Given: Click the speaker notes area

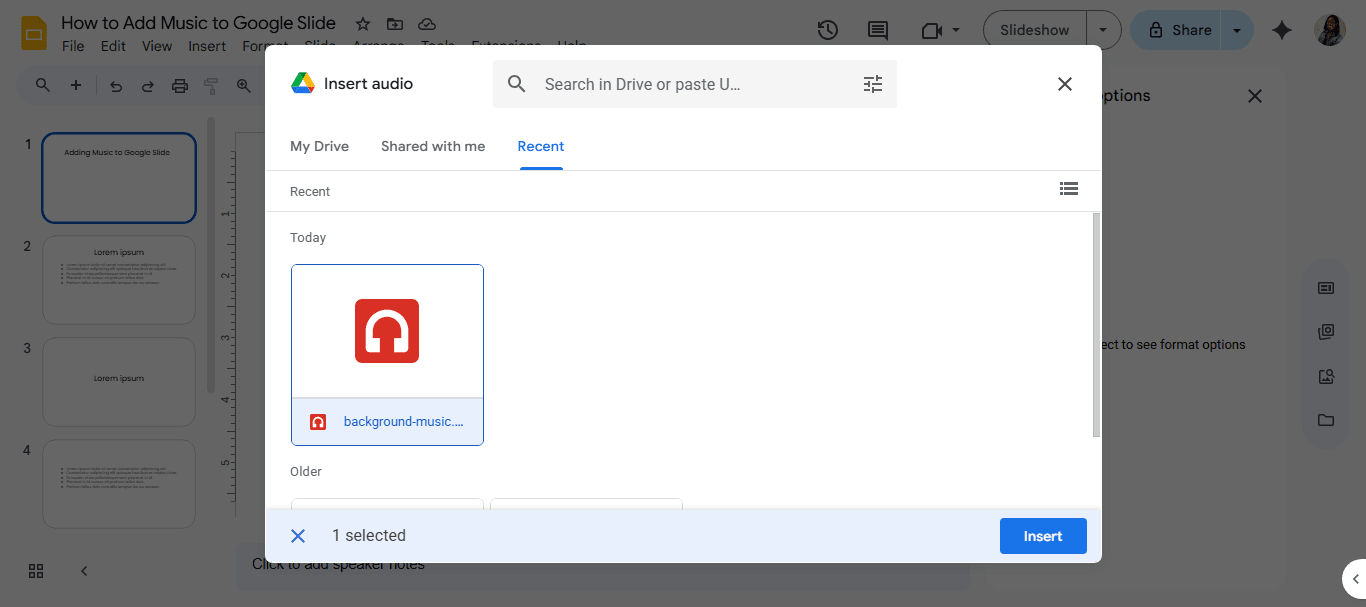Looking at the screenshot, I should click(602, 565).
